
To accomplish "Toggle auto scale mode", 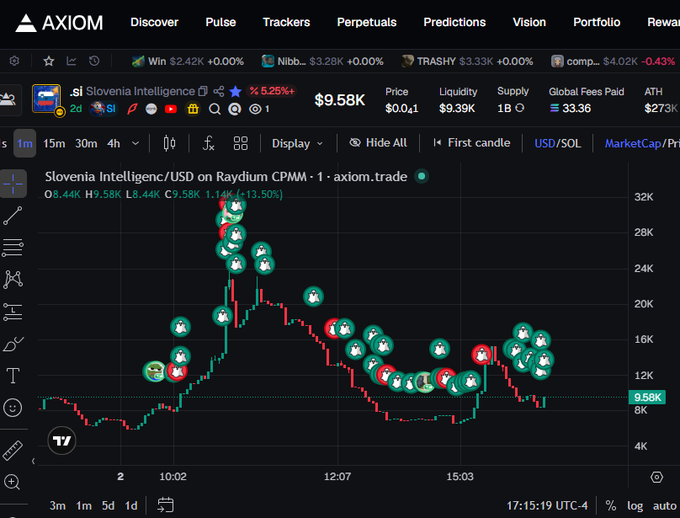I will tap(664, 506).
